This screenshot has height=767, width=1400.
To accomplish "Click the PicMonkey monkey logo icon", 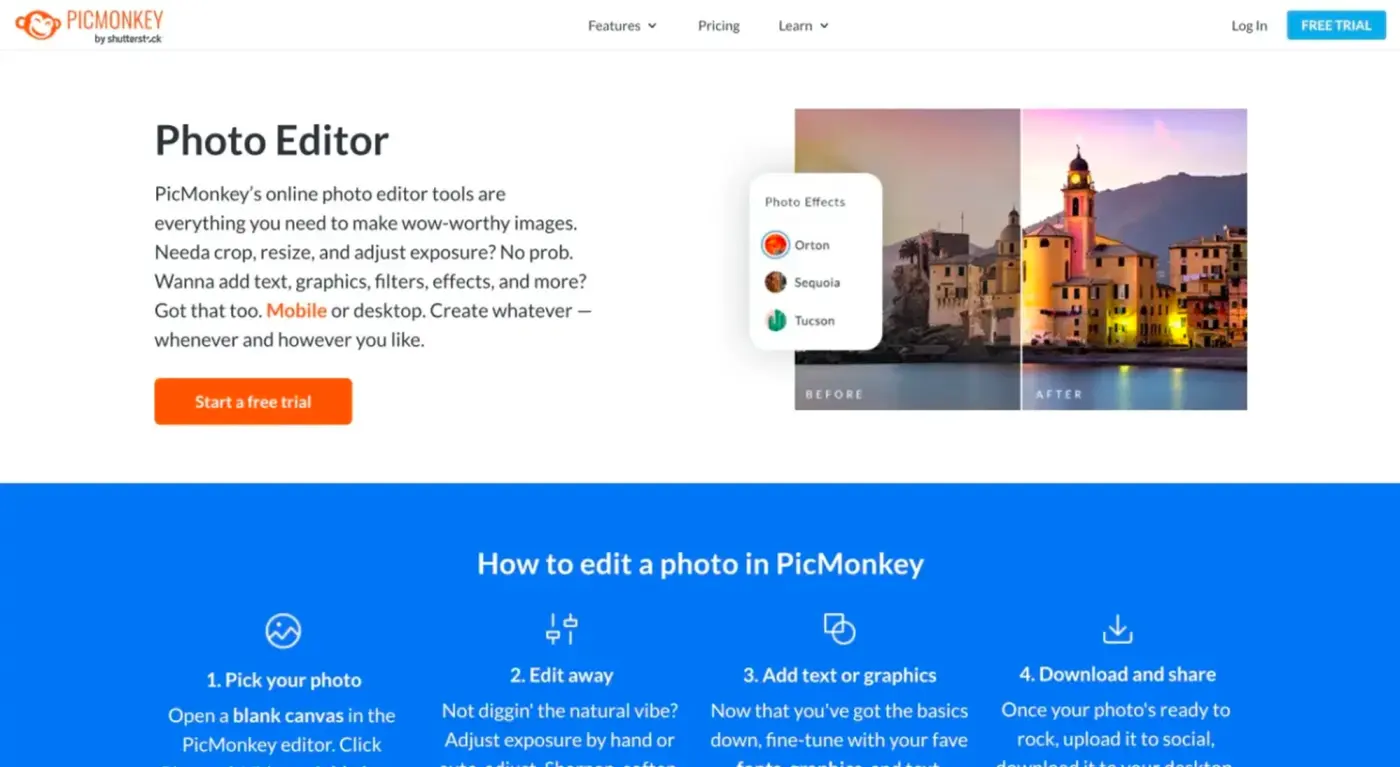I will tap(38, 25).
